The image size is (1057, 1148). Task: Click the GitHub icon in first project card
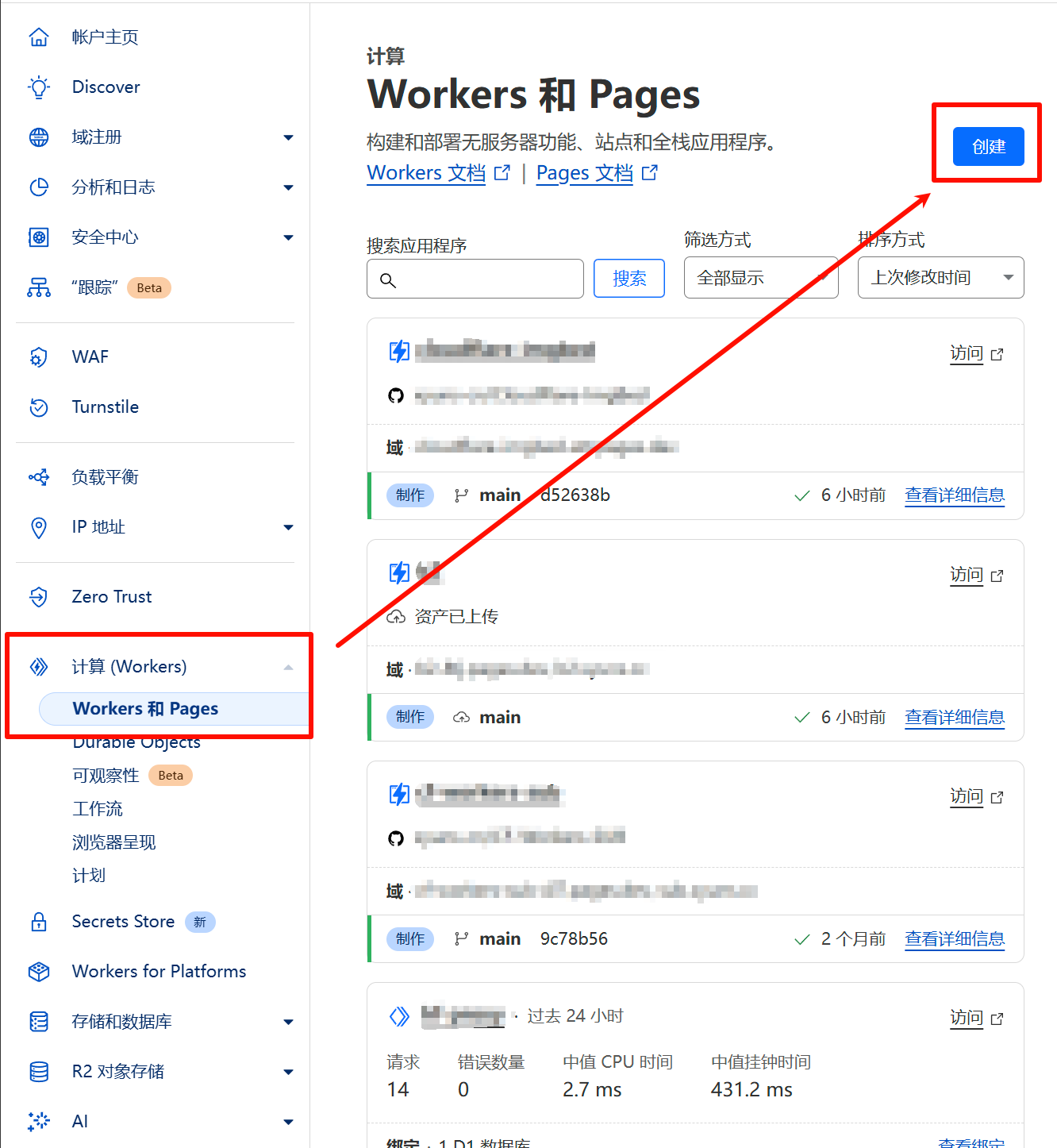coord(396,395)
